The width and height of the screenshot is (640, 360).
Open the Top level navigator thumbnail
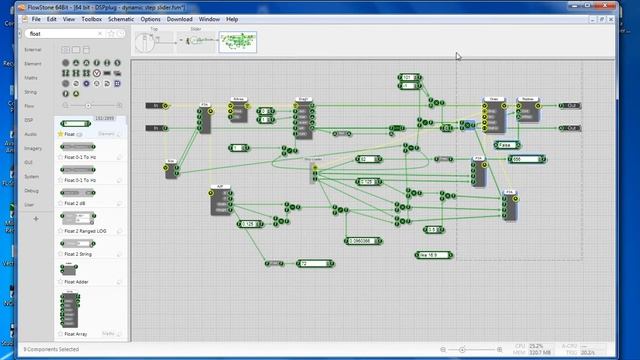(x=153, y=42)
